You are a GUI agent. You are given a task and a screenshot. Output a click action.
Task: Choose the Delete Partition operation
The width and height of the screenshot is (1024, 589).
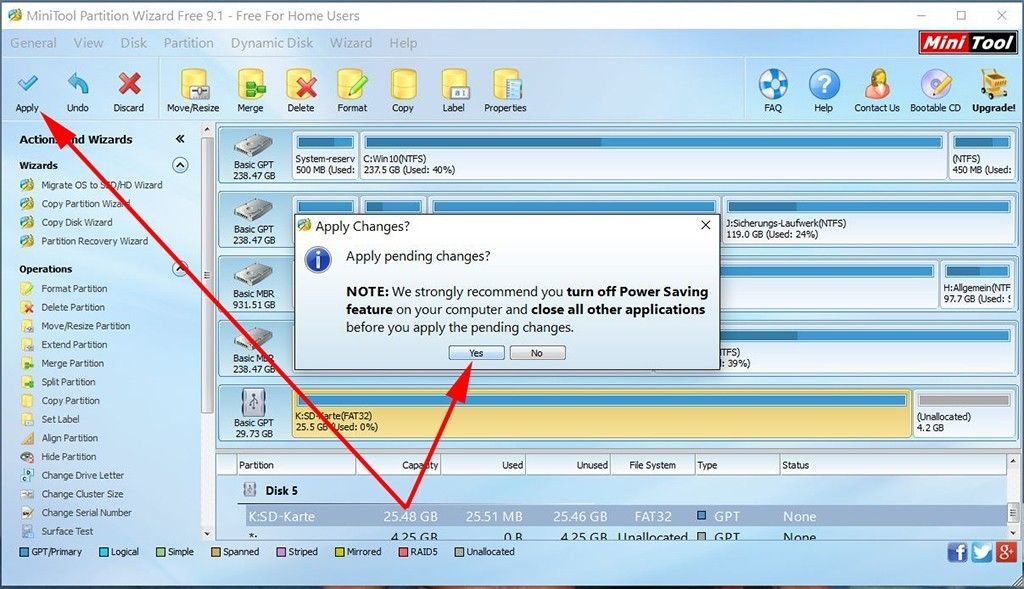(x=73, y=308)
